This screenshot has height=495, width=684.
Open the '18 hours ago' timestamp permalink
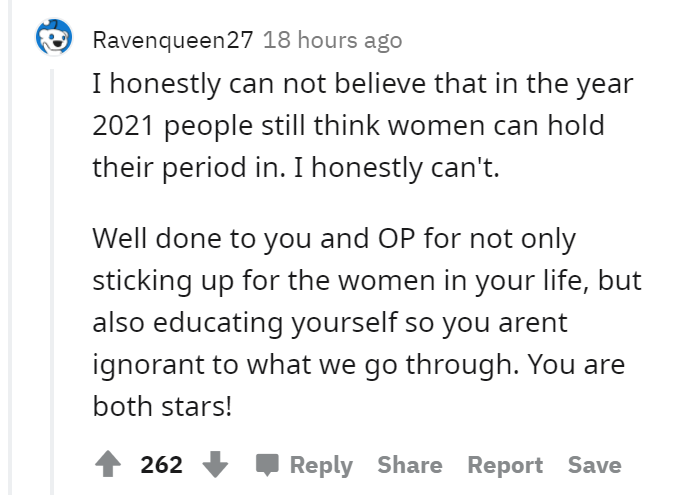pyautogui.click(x=332, y=40)
